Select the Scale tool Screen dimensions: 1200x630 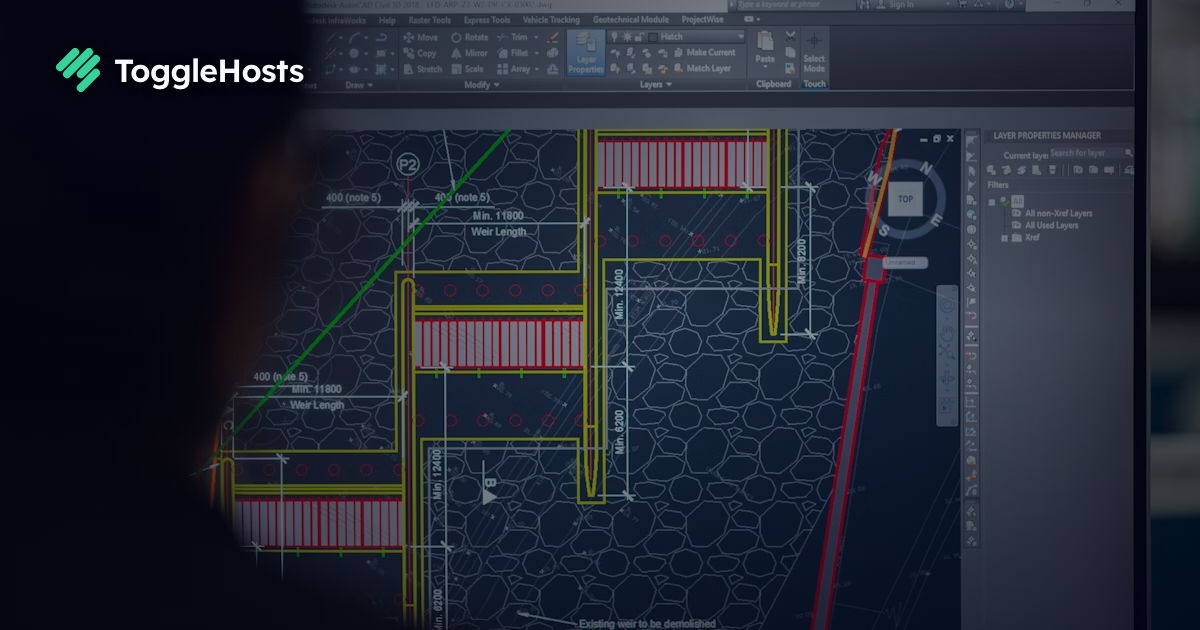tap(467, 69)
